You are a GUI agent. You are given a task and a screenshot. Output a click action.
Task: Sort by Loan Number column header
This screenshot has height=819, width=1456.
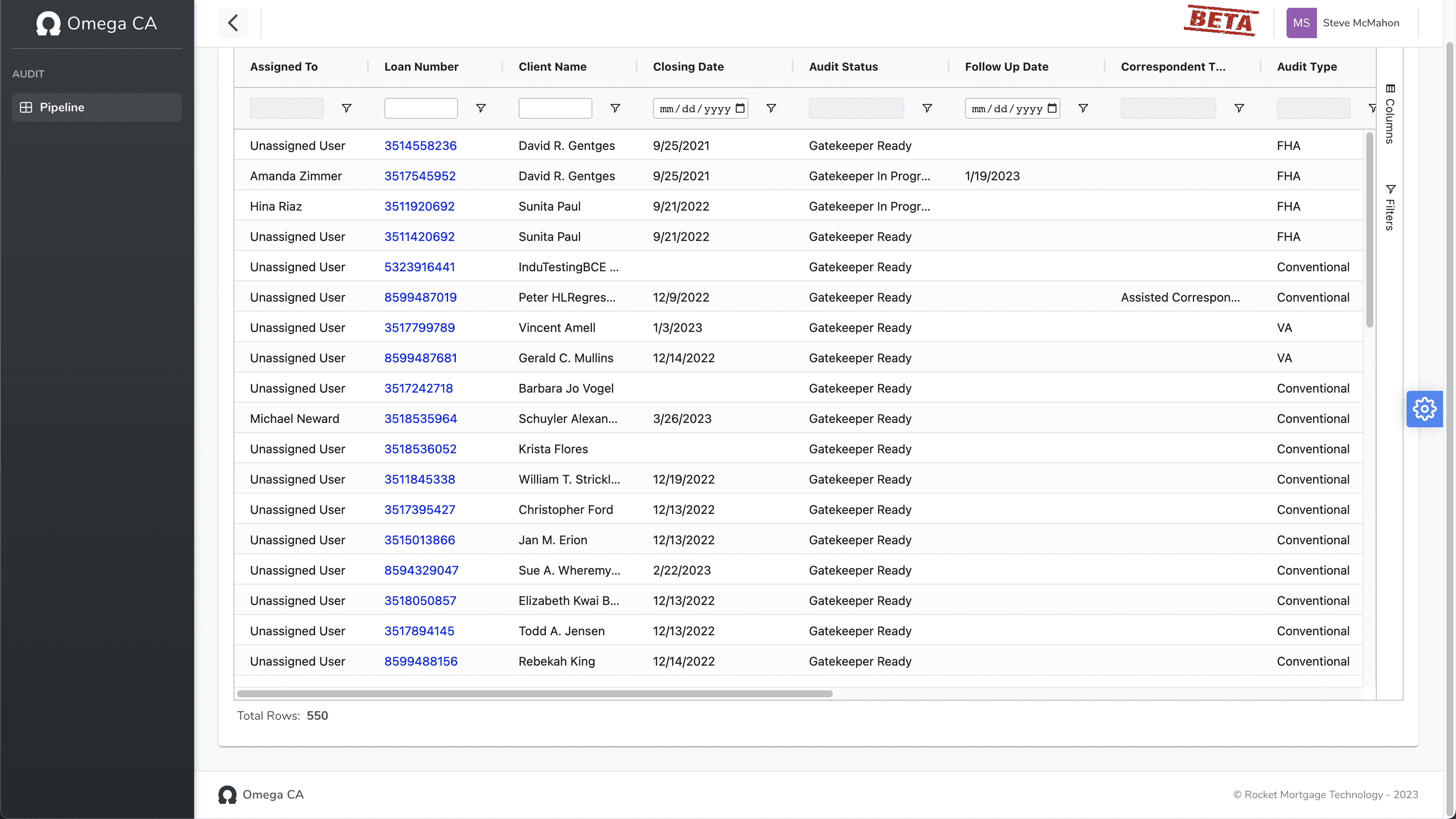tap(421, 67)
